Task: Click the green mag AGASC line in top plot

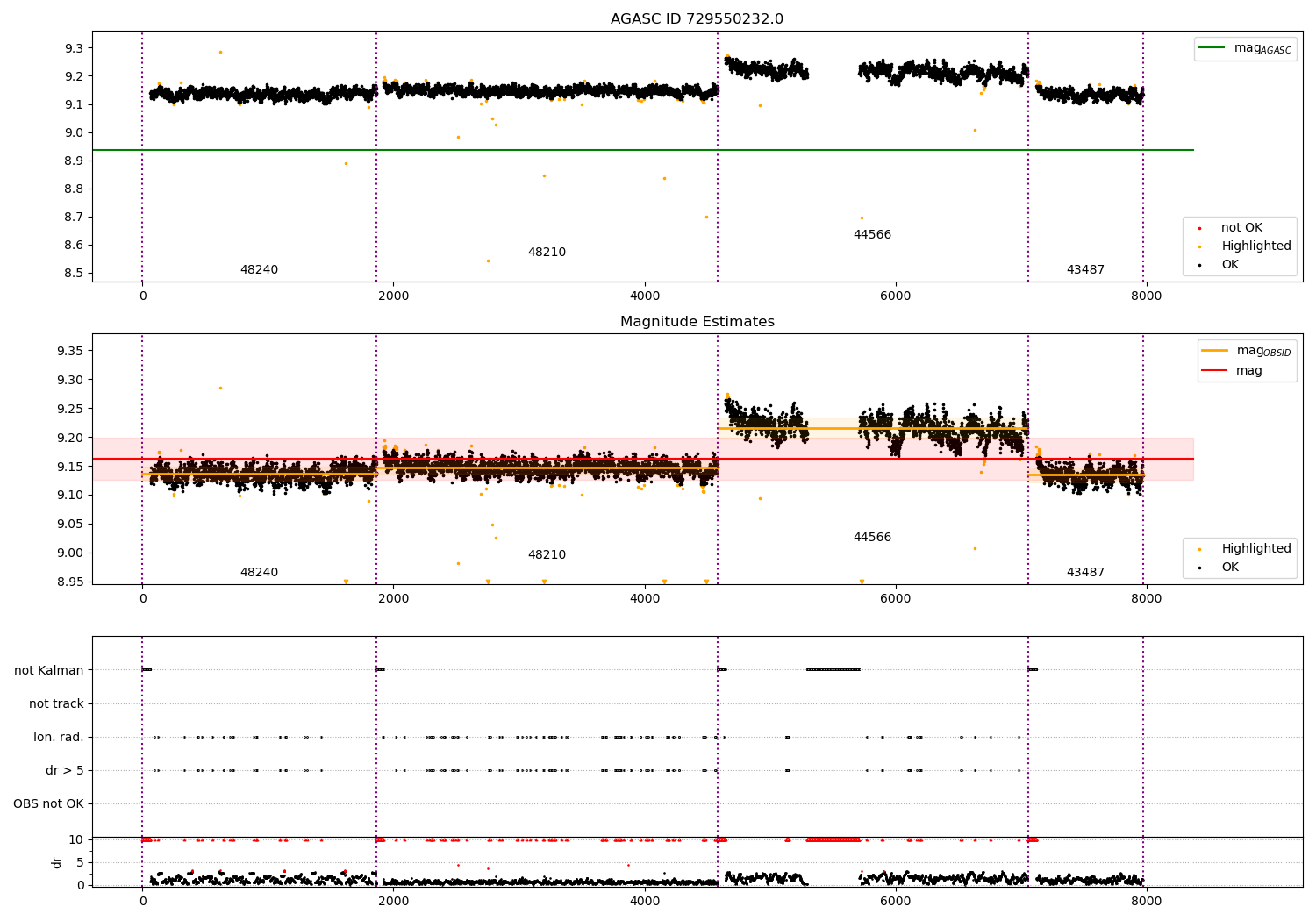Action: point(642,150)
